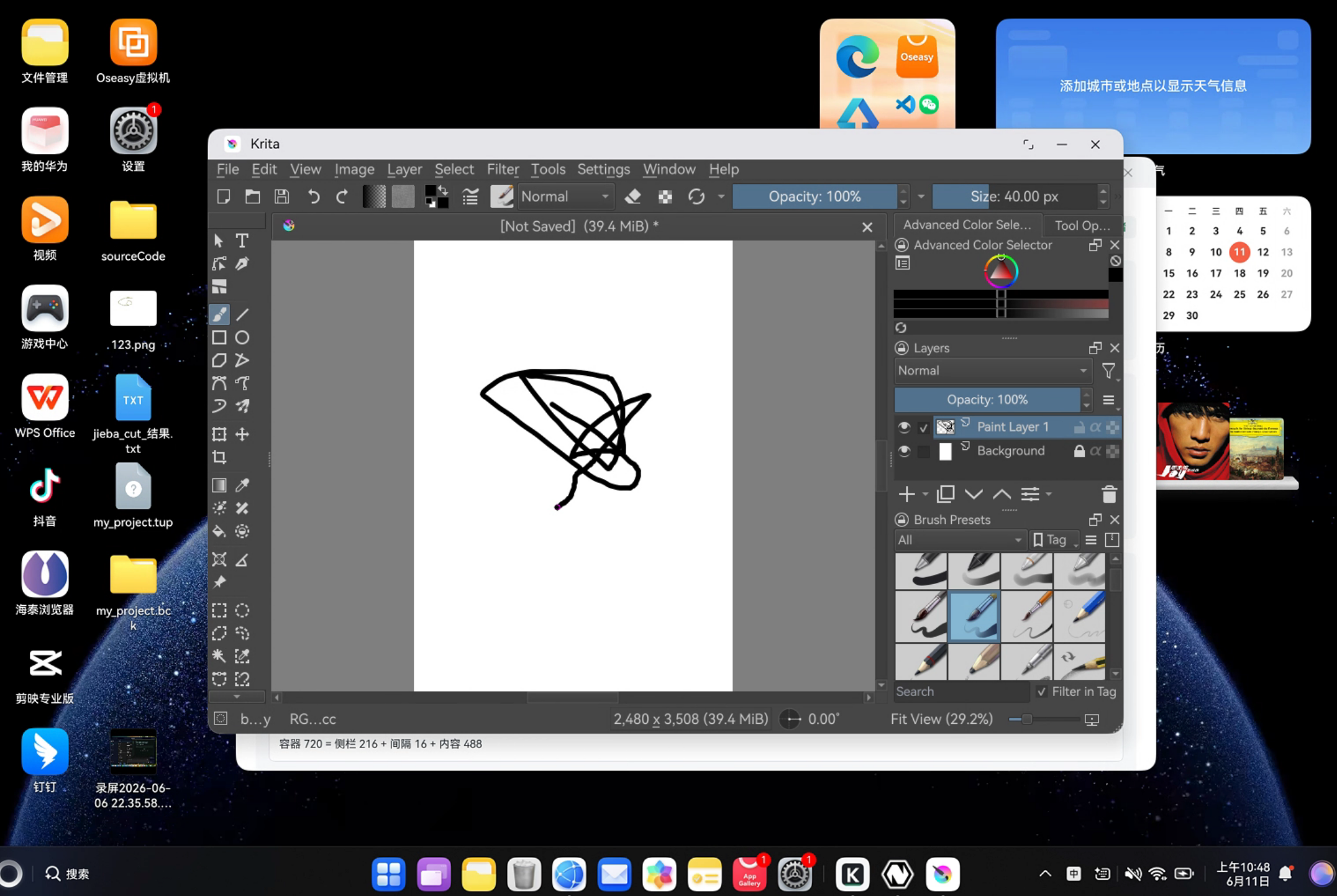1337x896 pixels.
Task: Select the Contiguous Selection magic wand tool
Action: point(219,656)
